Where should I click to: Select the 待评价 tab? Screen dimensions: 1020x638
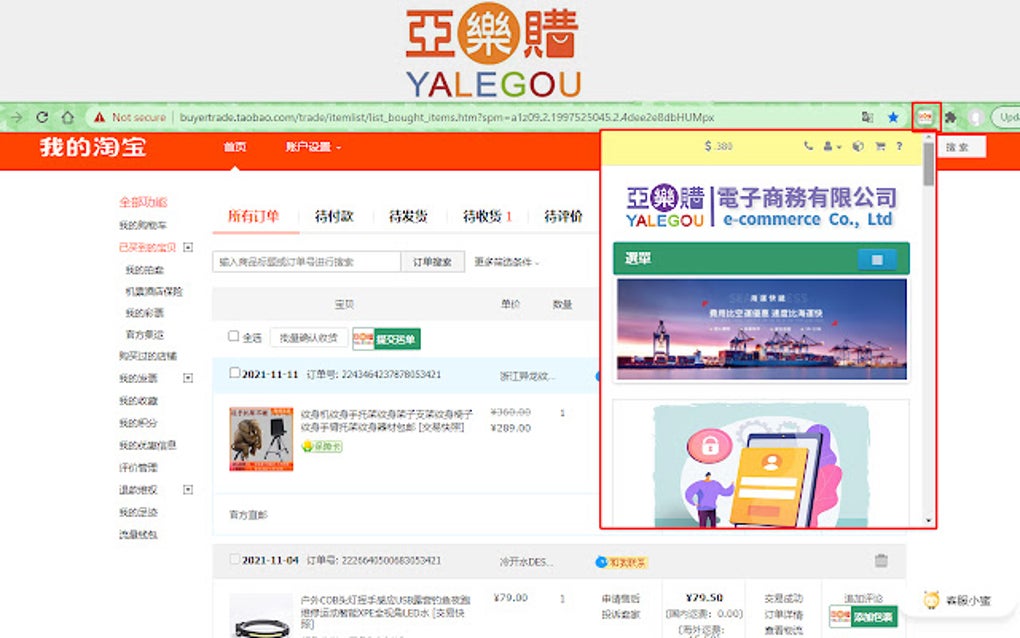(x=563, y=216)
